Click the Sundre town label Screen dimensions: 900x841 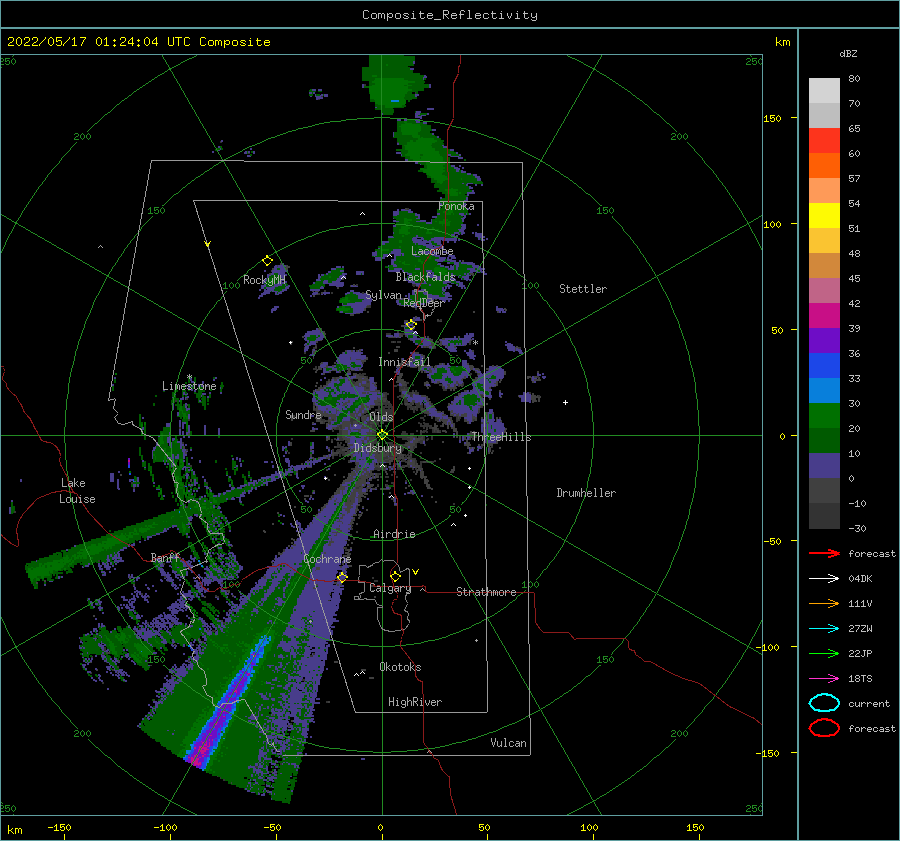tap(304, 414)
